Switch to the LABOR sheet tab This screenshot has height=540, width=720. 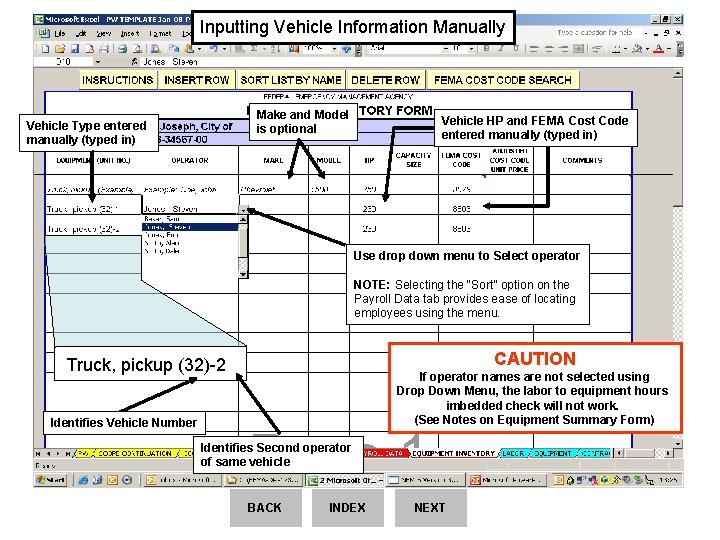(513, 454)
